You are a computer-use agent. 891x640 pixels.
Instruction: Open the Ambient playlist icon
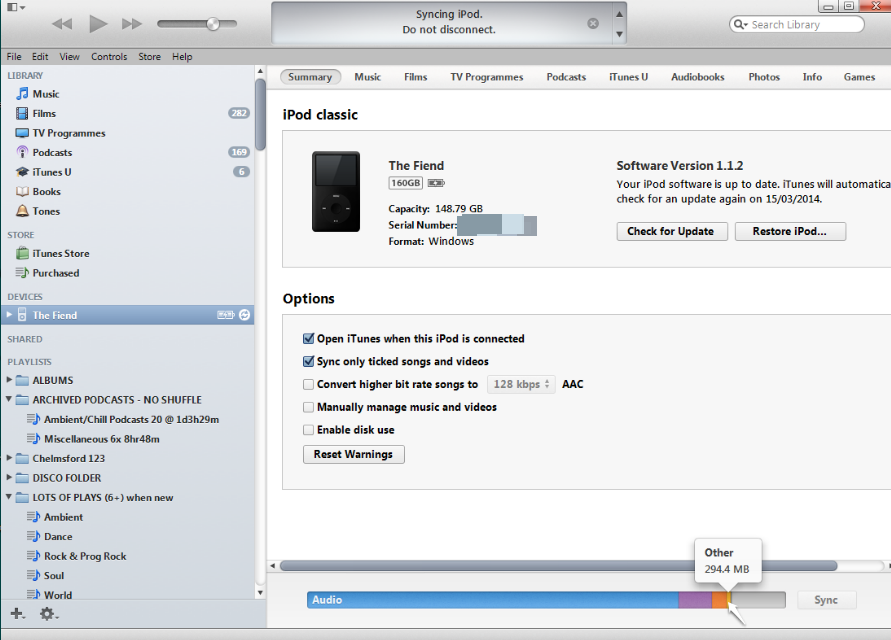pyautogui.click(x=34, y=517)
